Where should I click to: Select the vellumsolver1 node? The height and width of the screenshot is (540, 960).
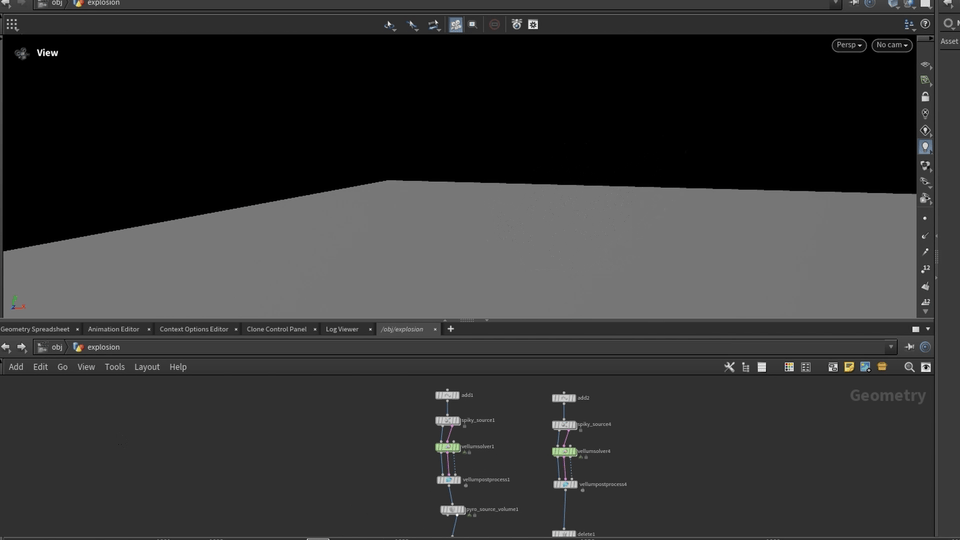pyautogui.click(x=447, y=447)
